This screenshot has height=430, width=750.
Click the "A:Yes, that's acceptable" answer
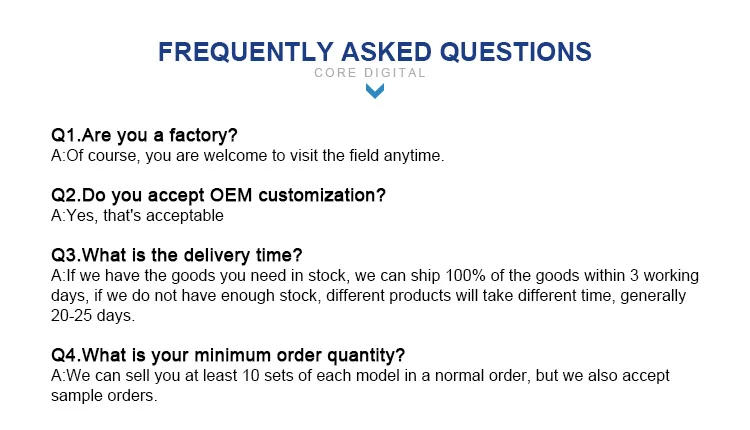coord(137,216)
